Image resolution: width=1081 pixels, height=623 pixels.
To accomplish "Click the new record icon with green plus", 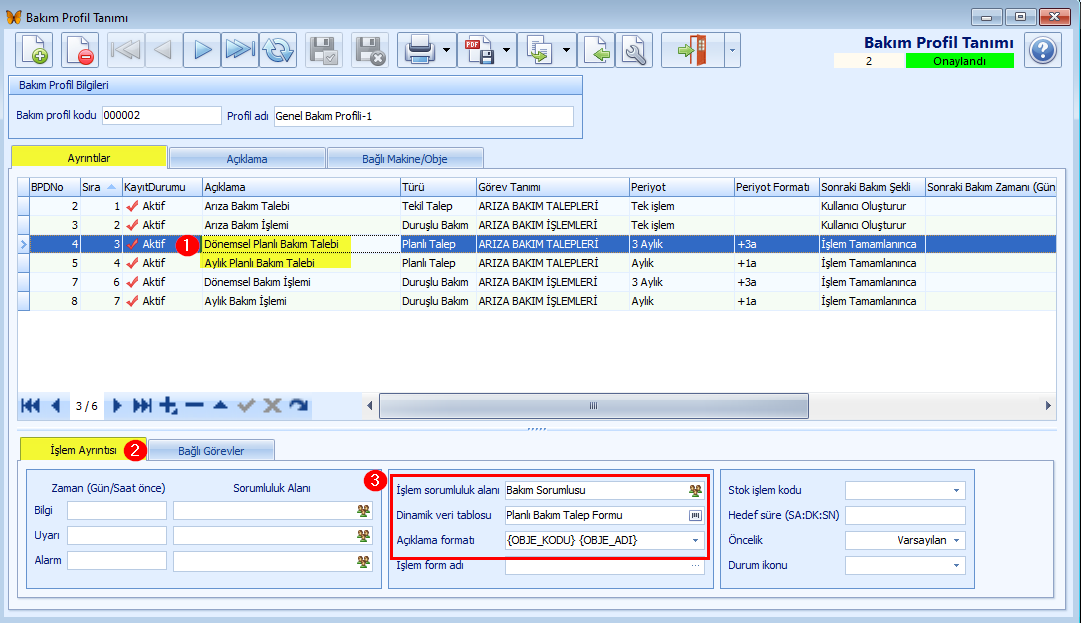I will click(x=34, y=50).
